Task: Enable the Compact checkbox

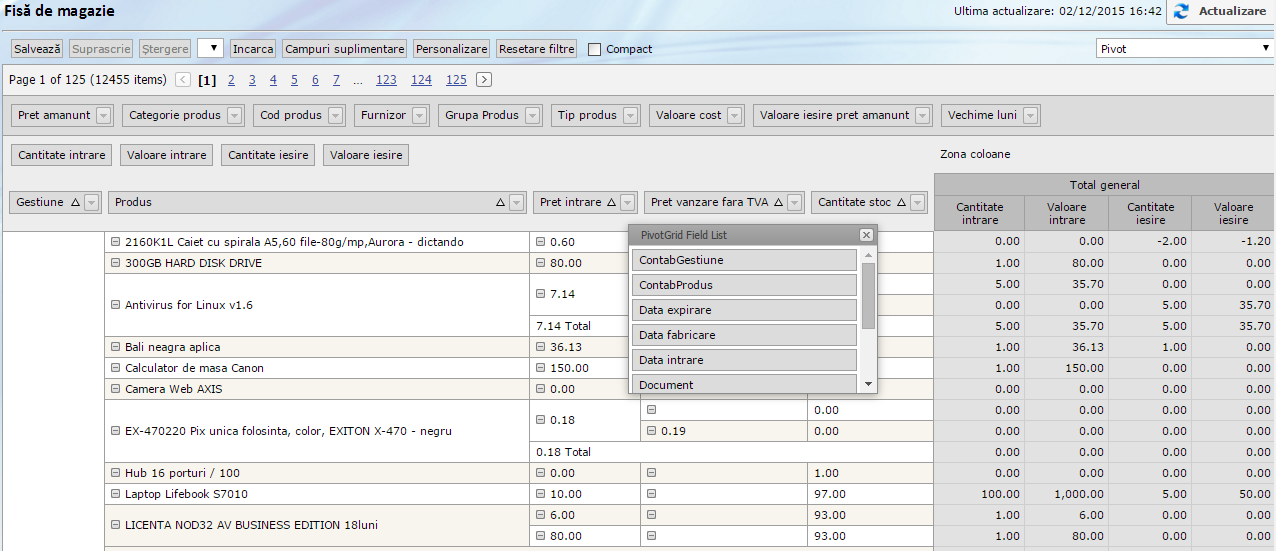Action: [x=595, y=49]
